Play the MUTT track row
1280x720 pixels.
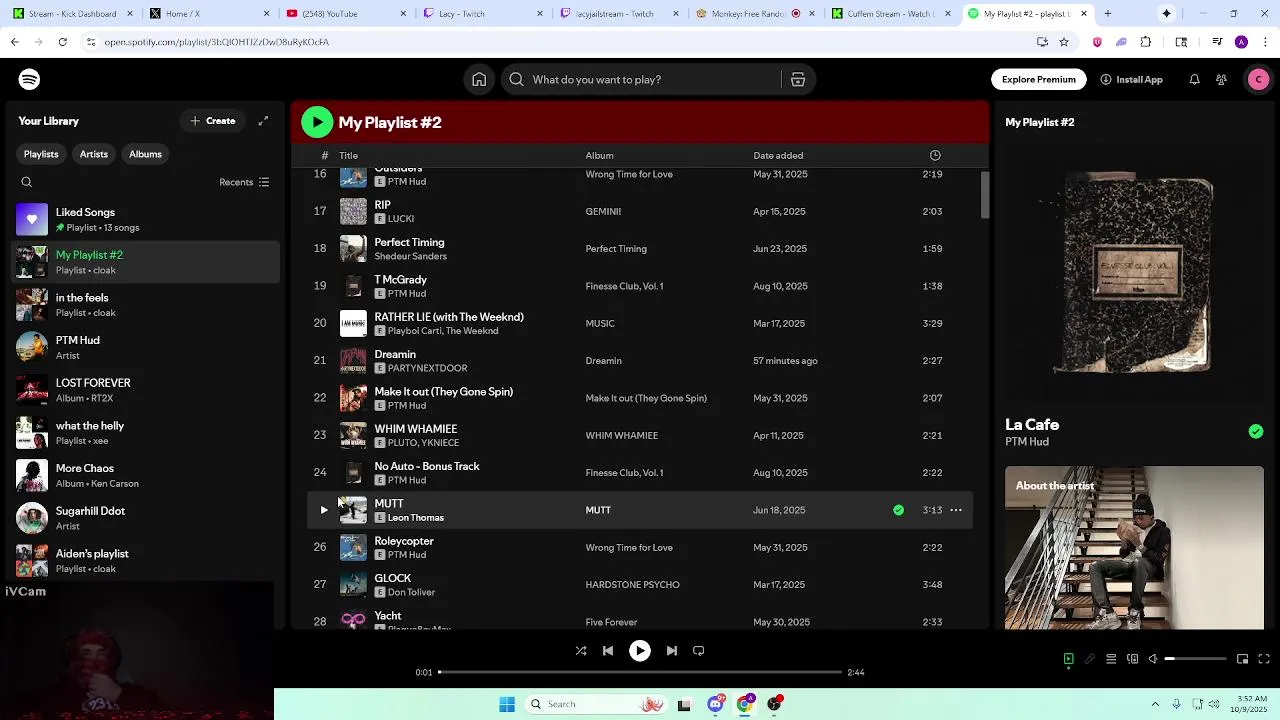point(324,510)
